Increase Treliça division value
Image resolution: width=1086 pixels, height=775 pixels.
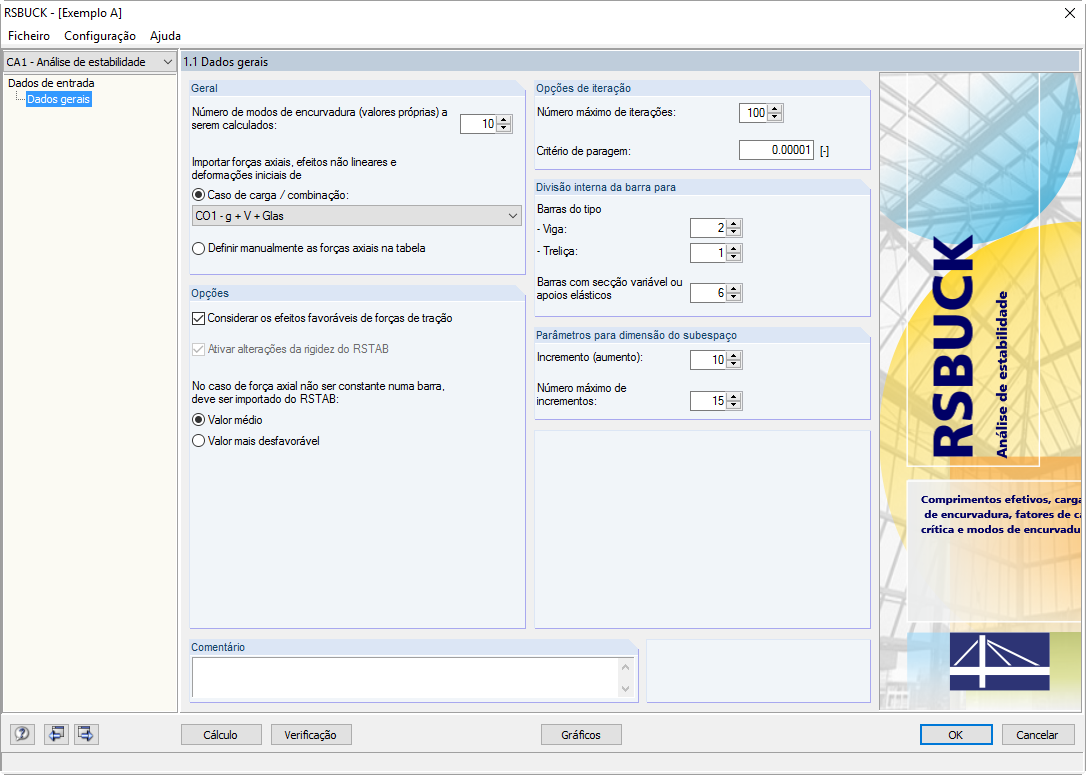click(734, 249)
